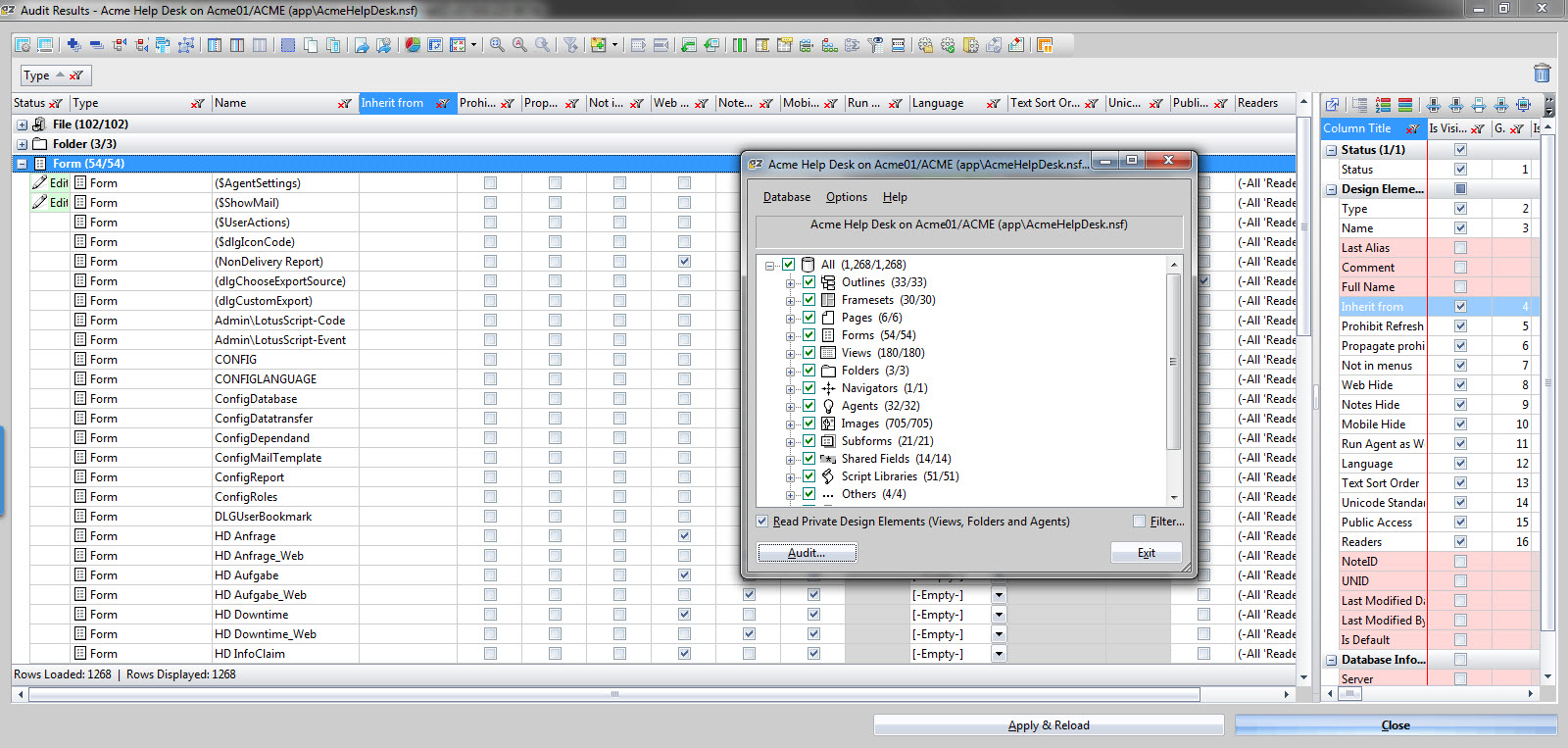Click the pop-out arrow icon in column panel
Image resolution: width=1568 pixels, height=748 pixels.
click(1332, 105)
